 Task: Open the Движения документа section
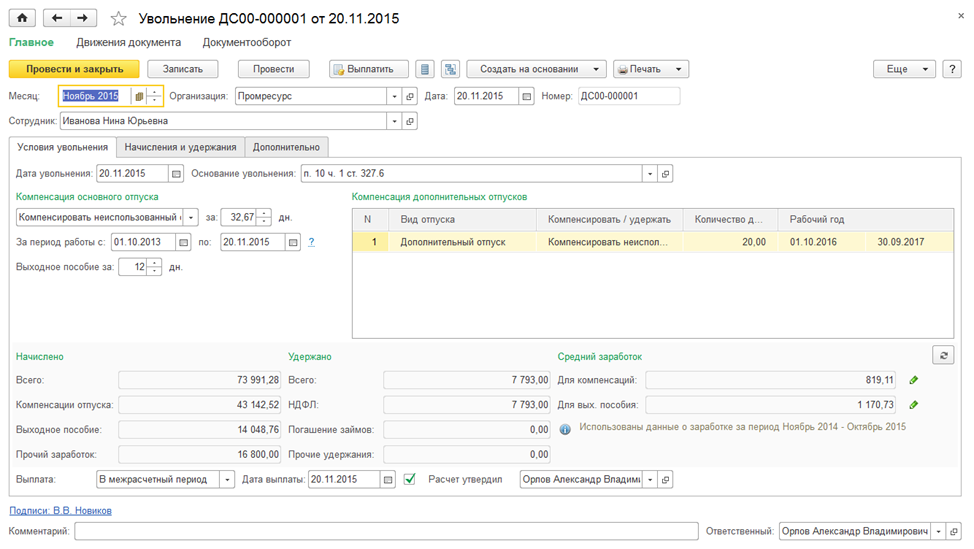[129, 42]
